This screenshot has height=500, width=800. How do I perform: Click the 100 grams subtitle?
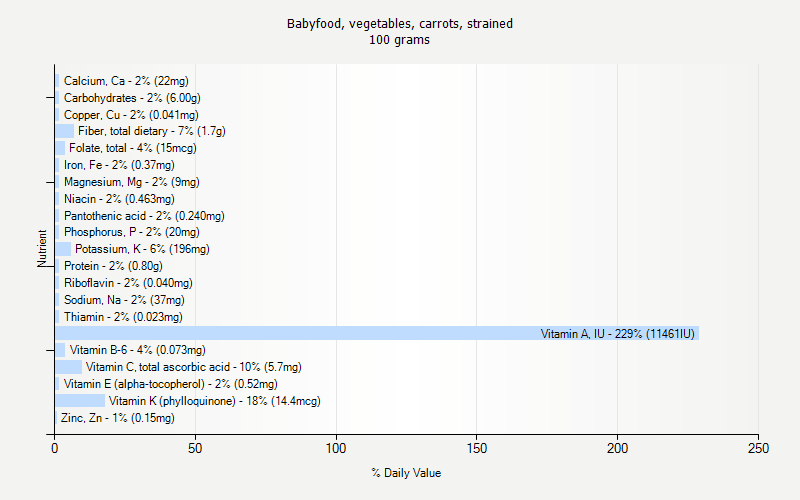399,40
